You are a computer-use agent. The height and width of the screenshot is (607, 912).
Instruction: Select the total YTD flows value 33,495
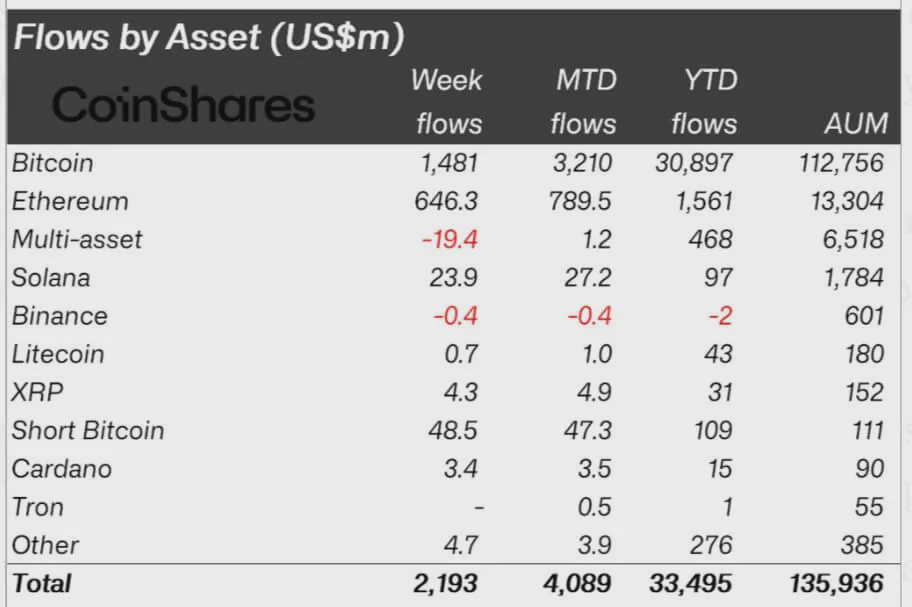pyautogui.click(x=691, y=582)
